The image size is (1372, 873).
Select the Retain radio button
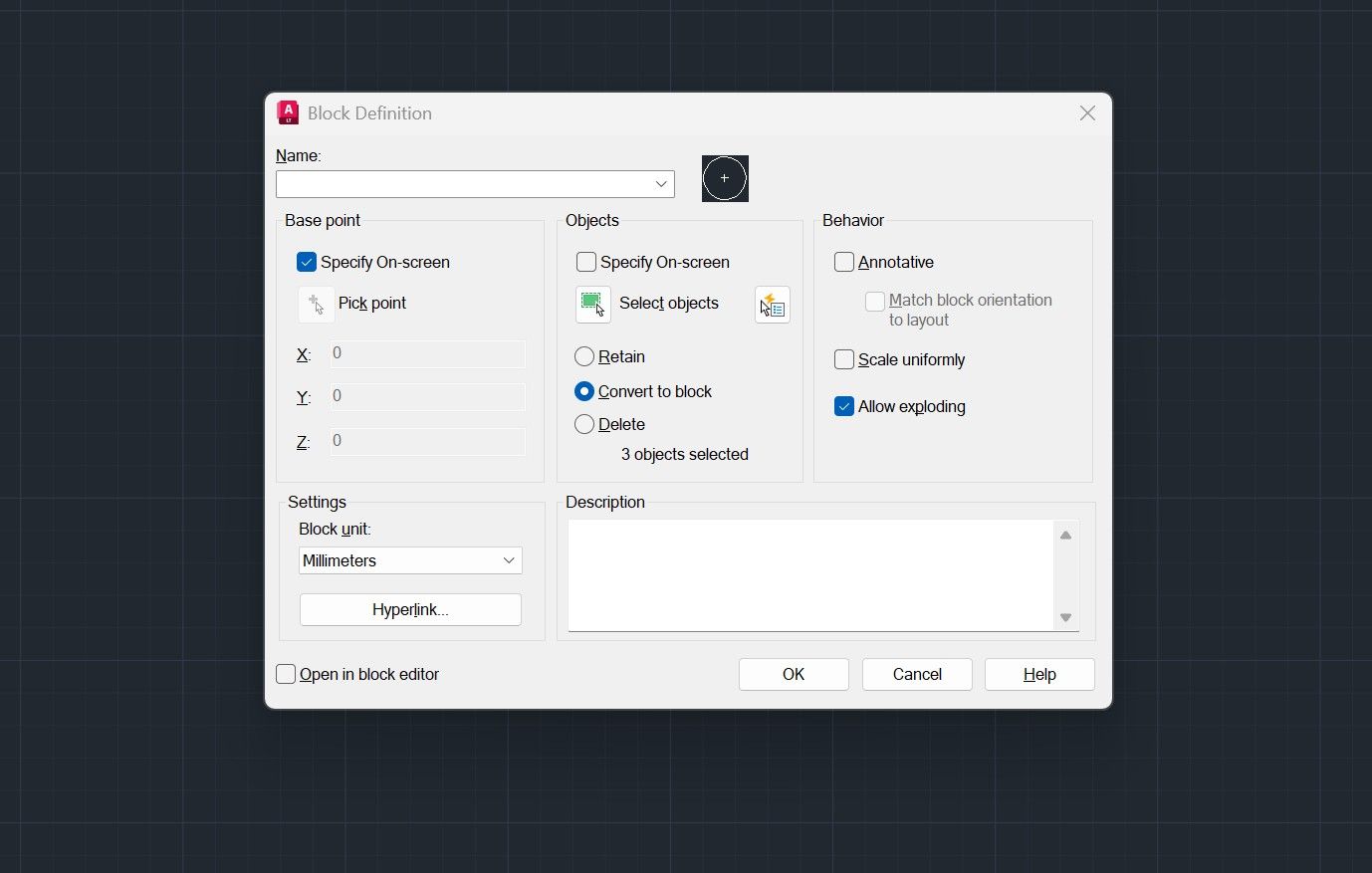[x=584, y=356]
